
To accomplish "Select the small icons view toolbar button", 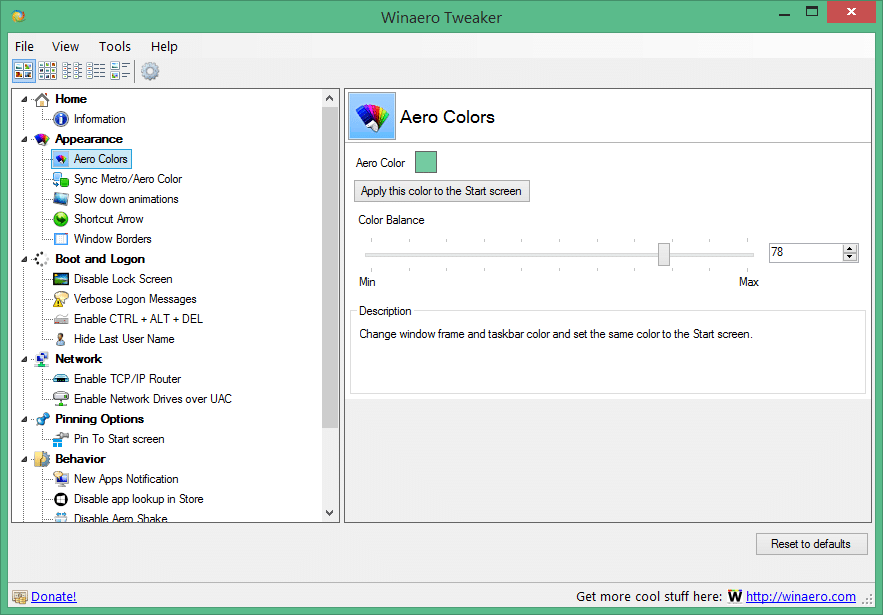I will 72,71.
